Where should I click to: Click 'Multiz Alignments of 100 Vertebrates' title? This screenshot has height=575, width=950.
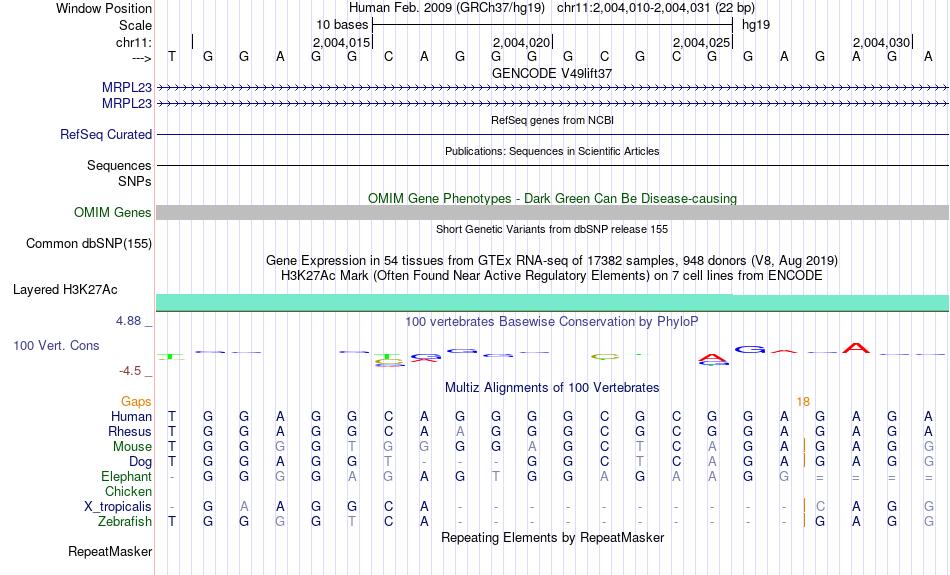click(x=552, y=387)
